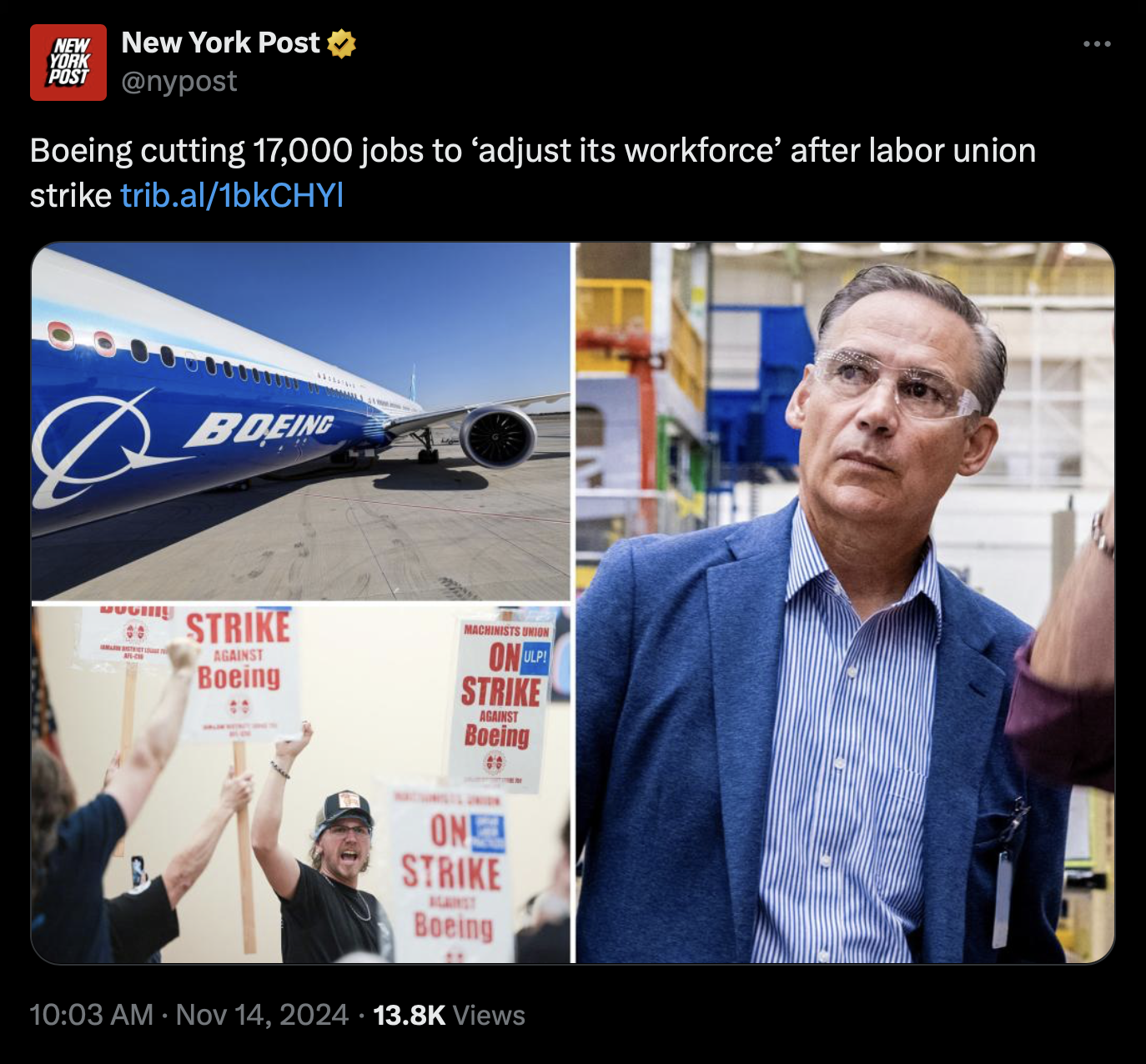Click the New York Post profile avatar
This screenshot has width=1146, height=1064.
pyautogui.click(x=68, y=63)
